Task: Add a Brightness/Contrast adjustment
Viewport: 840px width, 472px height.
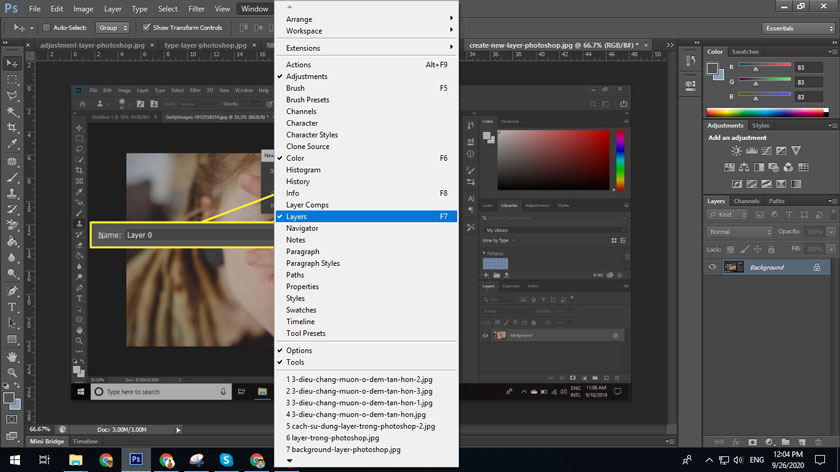Action: [737, 151]
